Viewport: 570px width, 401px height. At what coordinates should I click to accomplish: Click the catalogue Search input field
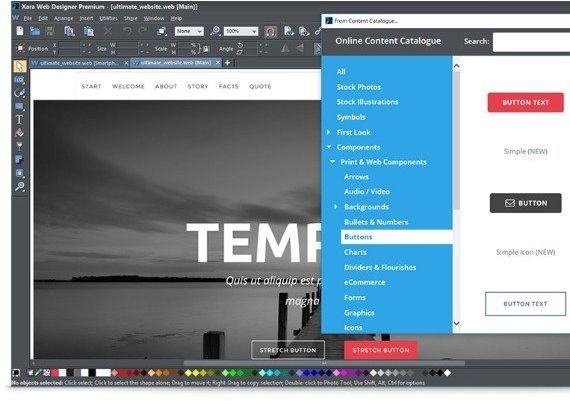click(531, 42)
